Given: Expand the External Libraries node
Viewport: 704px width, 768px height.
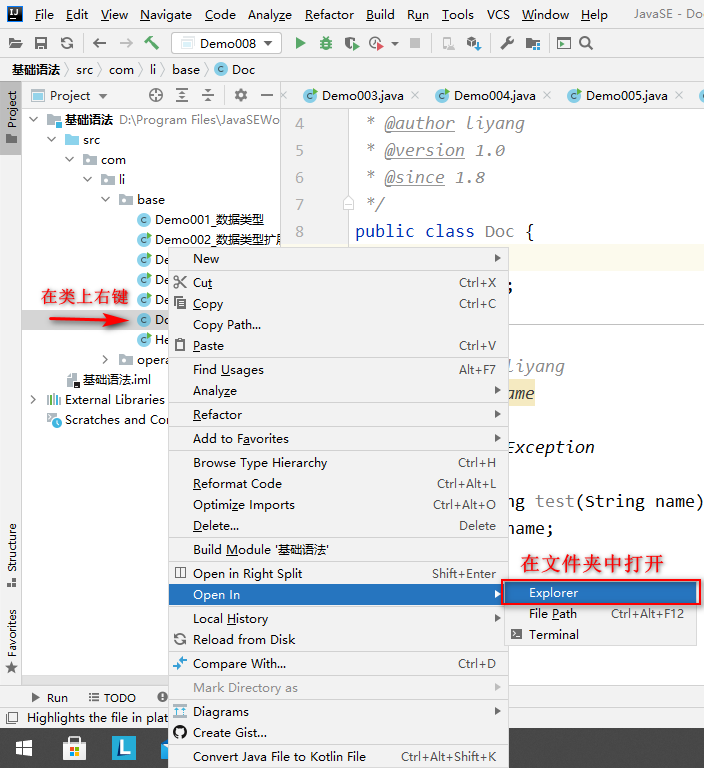Looking at the screenshot, I should (x=33, y=400).
